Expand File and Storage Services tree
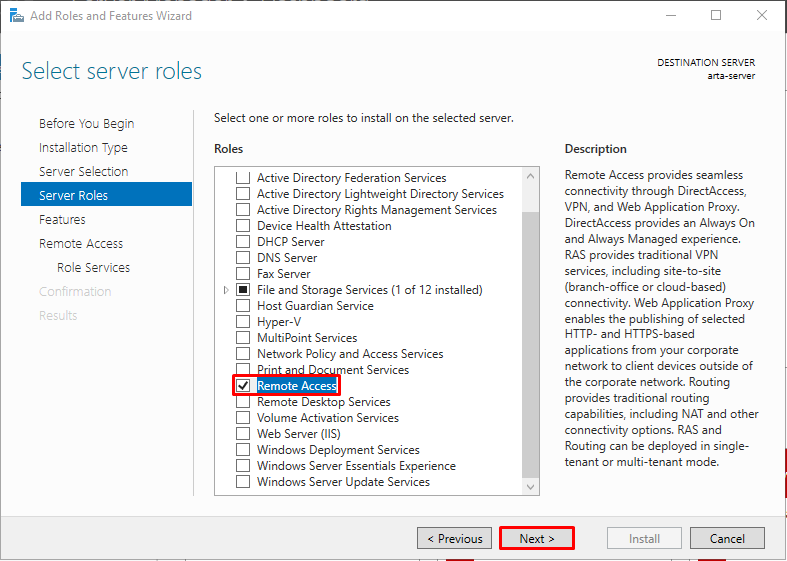The width and height of the screenshot is (787, 561). point(226,290)
